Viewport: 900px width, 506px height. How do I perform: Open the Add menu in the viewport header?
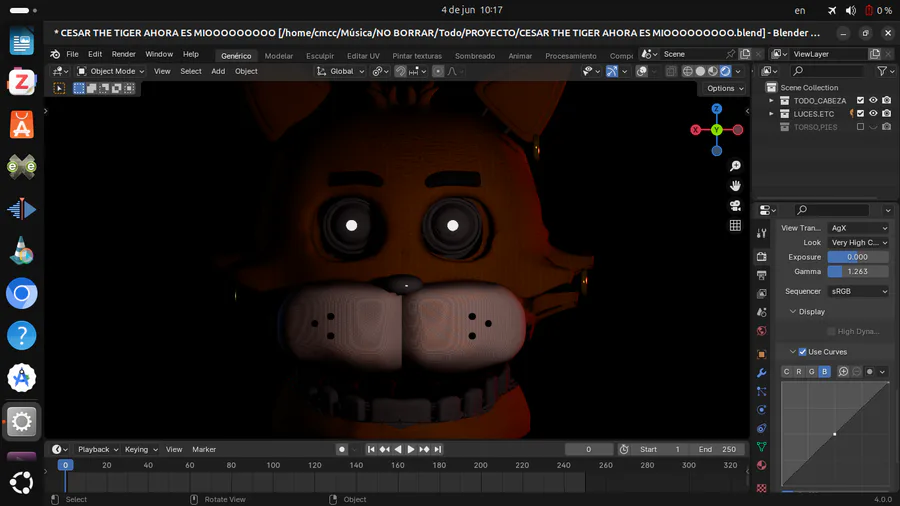218,71
